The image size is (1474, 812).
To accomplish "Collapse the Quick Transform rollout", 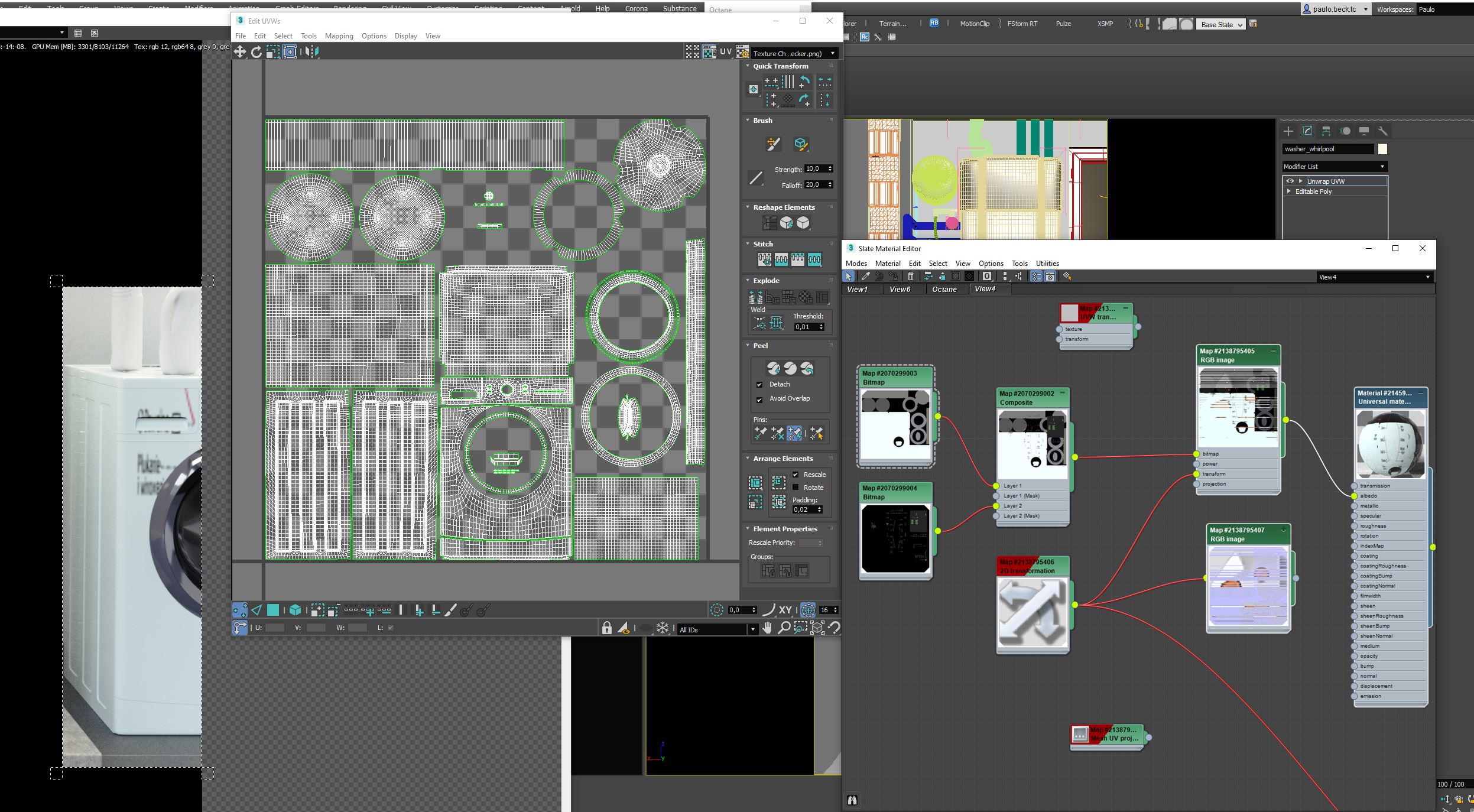I will pos(780,66).
